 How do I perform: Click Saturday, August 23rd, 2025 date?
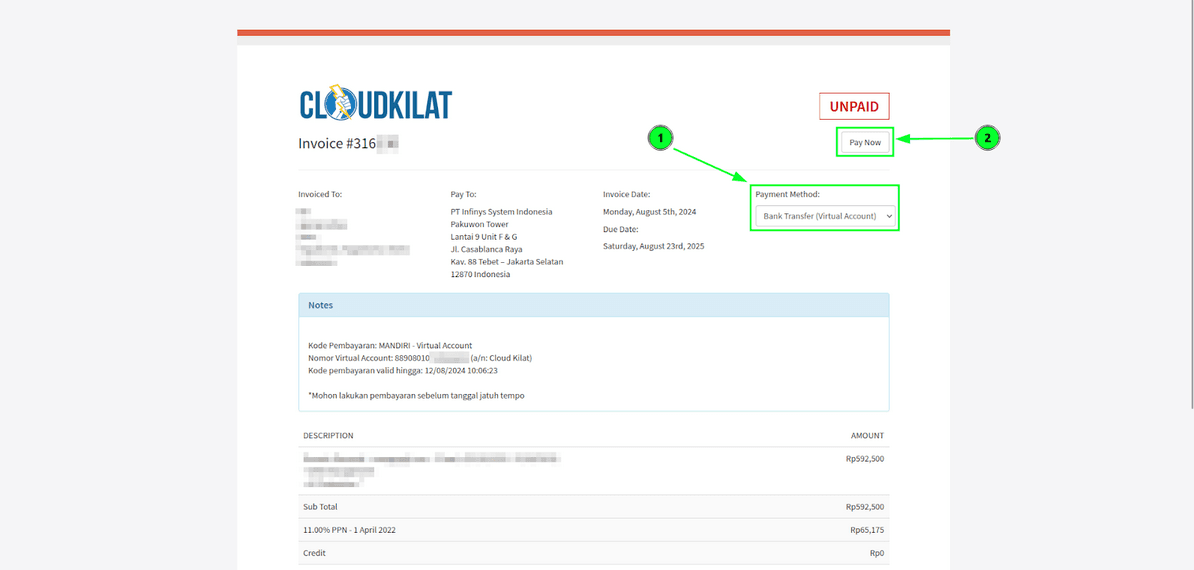(654, 247)
